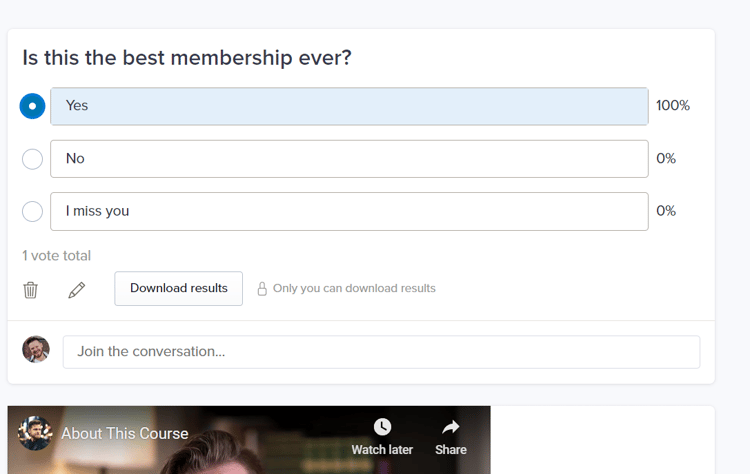Select the I miss you radio button
The width and height of the screenshot is (750, 474).
(x=33, y=211)
